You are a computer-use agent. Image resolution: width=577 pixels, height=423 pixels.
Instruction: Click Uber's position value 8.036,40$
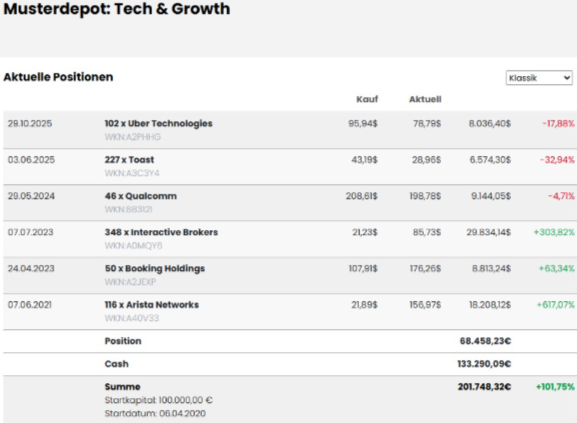(x=490, y=123)
